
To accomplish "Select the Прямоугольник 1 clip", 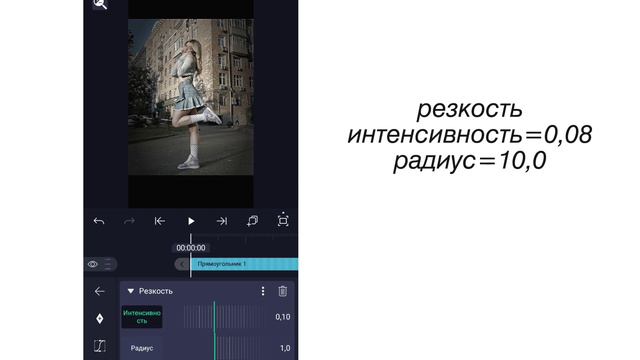I will (244, 264).
